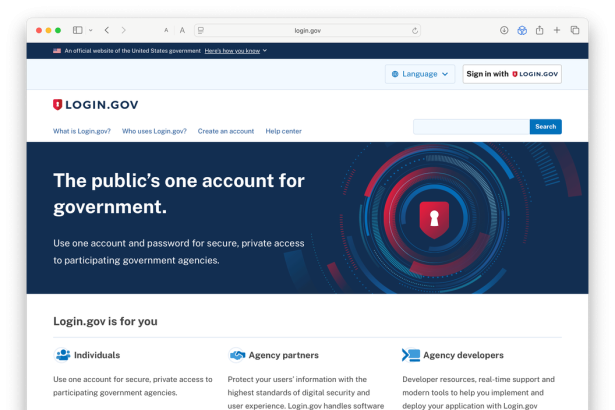Expand "Here's how you know" banner
Viewport: 615px width, 410px height.
point(235,51)
